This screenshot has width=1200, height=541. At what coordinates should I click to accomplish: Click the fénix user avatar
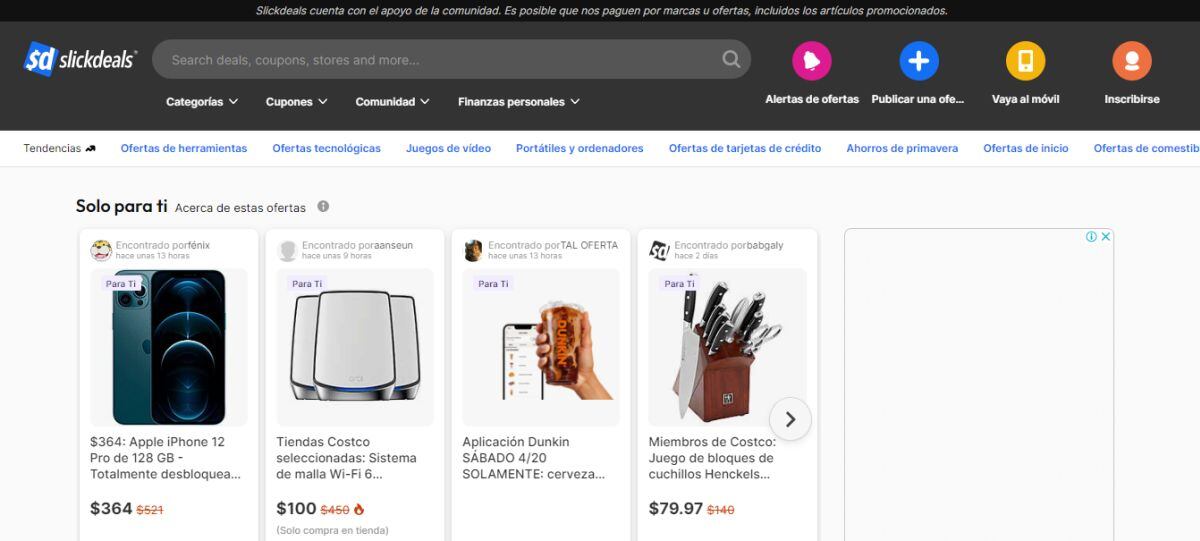101,250
